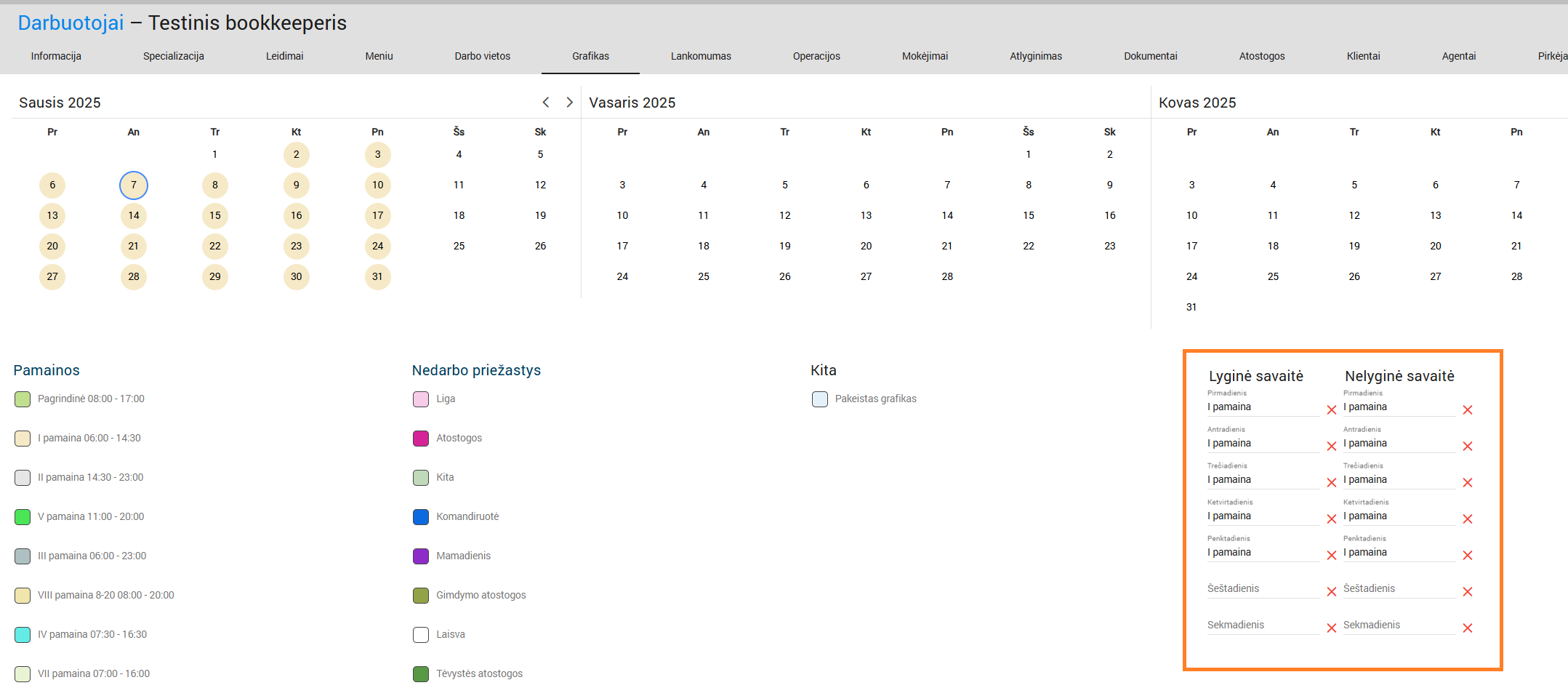Pick the Komandiruotė blue color swatch
The width and height of the screenshot is (1568, 696).
tap(421, 517)
